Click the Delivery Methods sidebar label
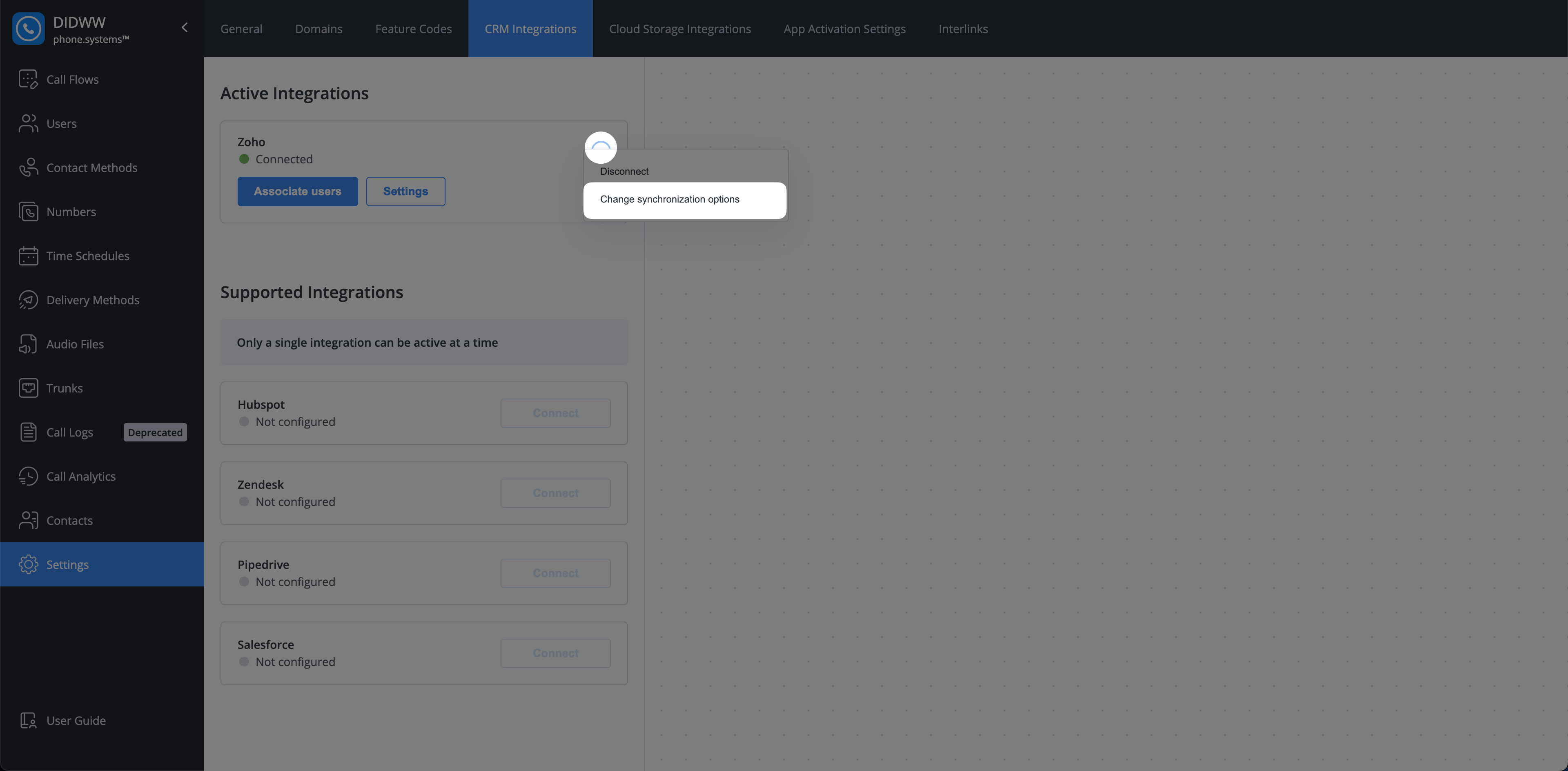The width and height of the screenshot is (1568, 771). [93, 300]
